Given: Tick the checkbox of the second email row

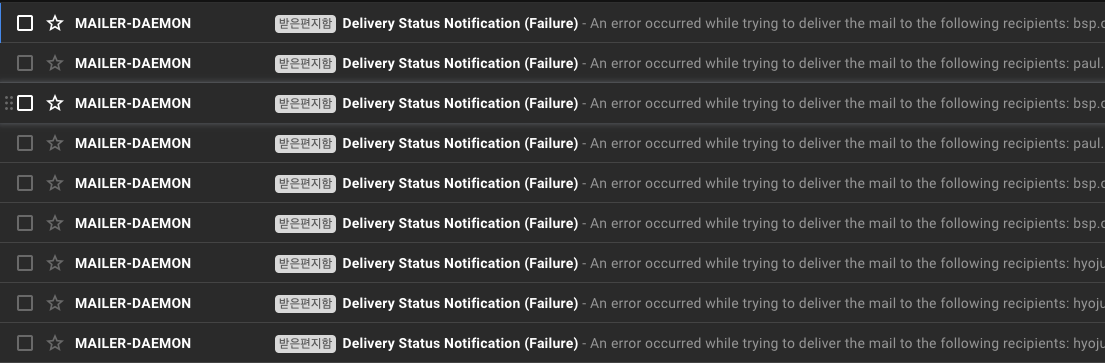Looking at the screenshot, I should (x=25, y=63).
